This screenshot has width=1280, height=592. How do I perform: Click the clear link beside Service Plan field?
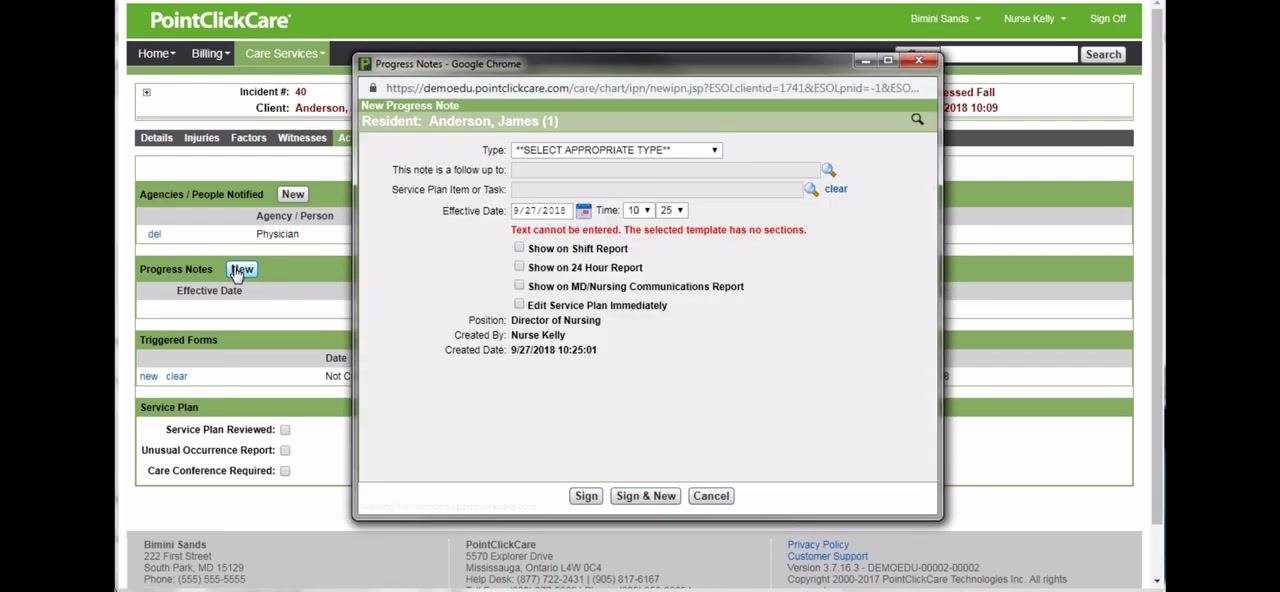click(836, 189)
